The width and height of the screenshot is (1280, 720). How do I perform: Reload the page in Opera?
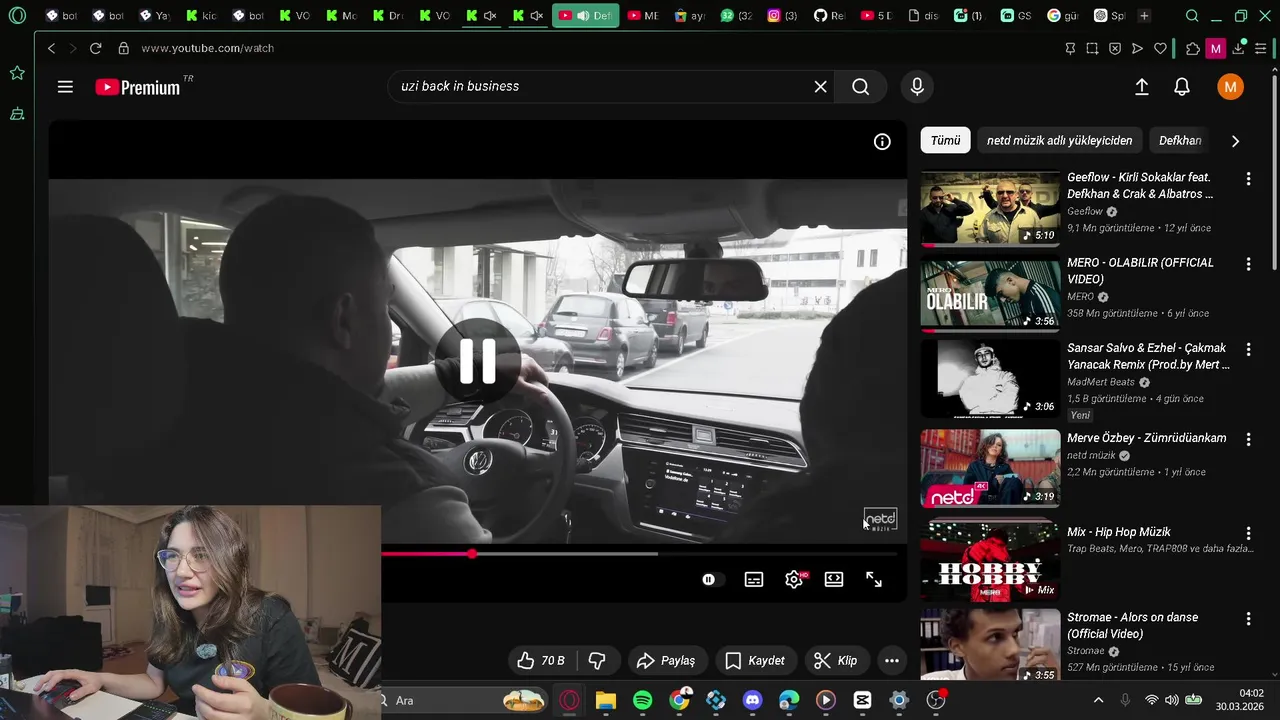tap(95, 48)
